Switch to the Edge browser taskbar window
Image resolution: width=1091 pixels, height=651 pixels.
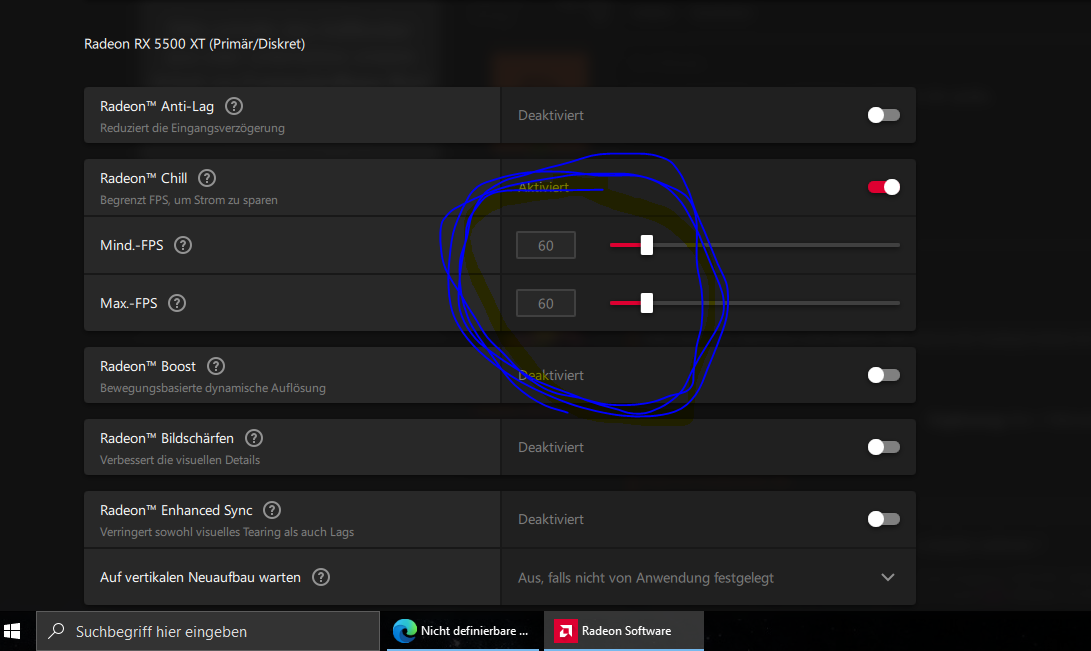click(463, 632)
